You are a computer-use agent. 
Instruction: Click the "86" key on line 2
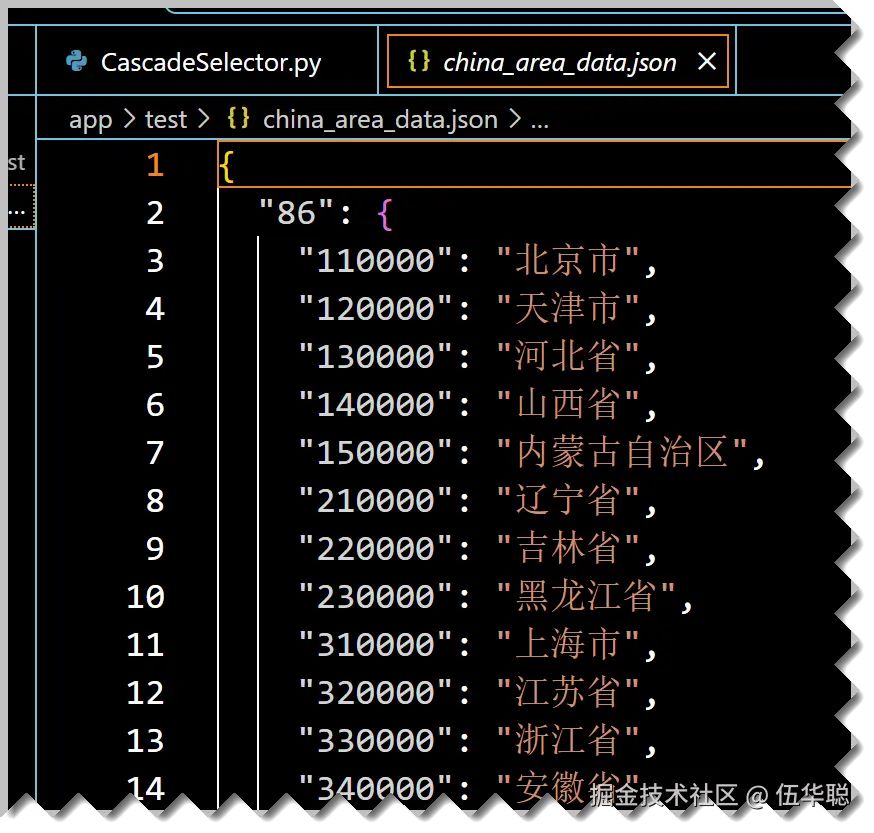[296, 212]
